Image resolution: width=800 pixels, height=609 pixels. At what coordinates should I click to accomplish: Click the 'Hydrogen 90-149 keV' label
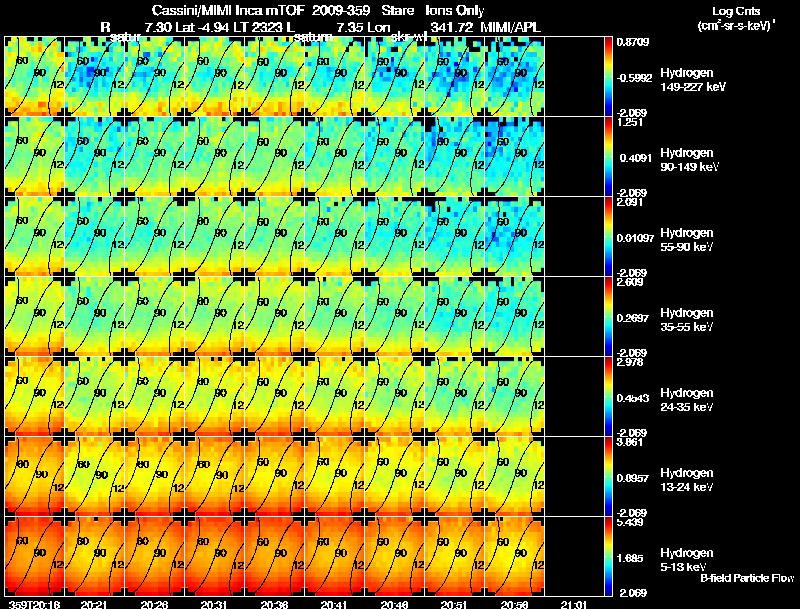click(x=690, y=160)
